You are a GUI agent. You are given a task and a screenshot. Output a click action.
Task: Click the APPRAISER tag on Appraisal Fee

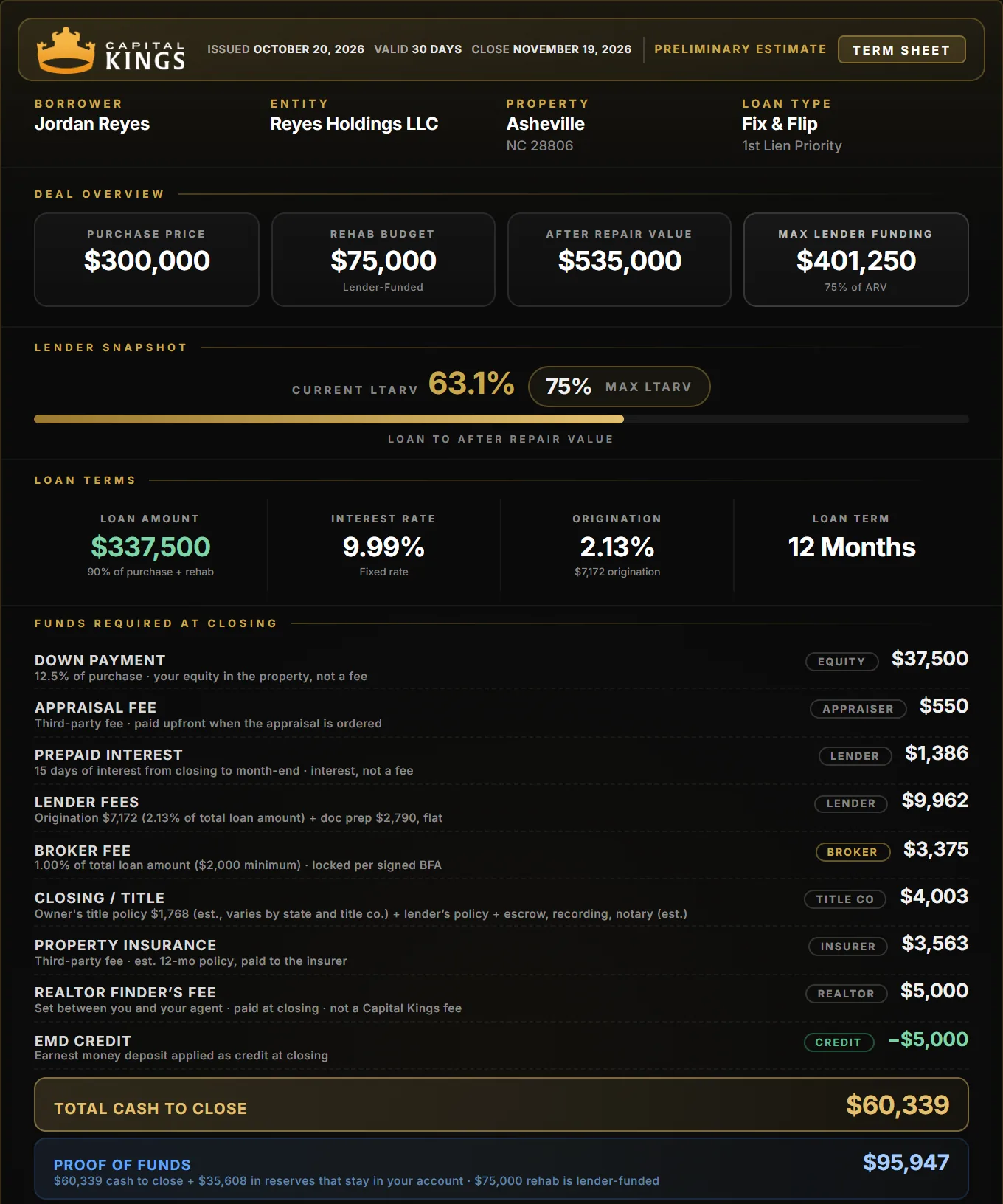[858, 709]
